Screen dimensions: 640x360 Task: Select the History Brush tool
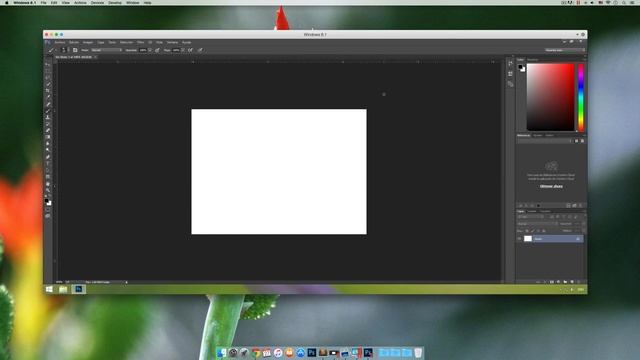(48, 124)
